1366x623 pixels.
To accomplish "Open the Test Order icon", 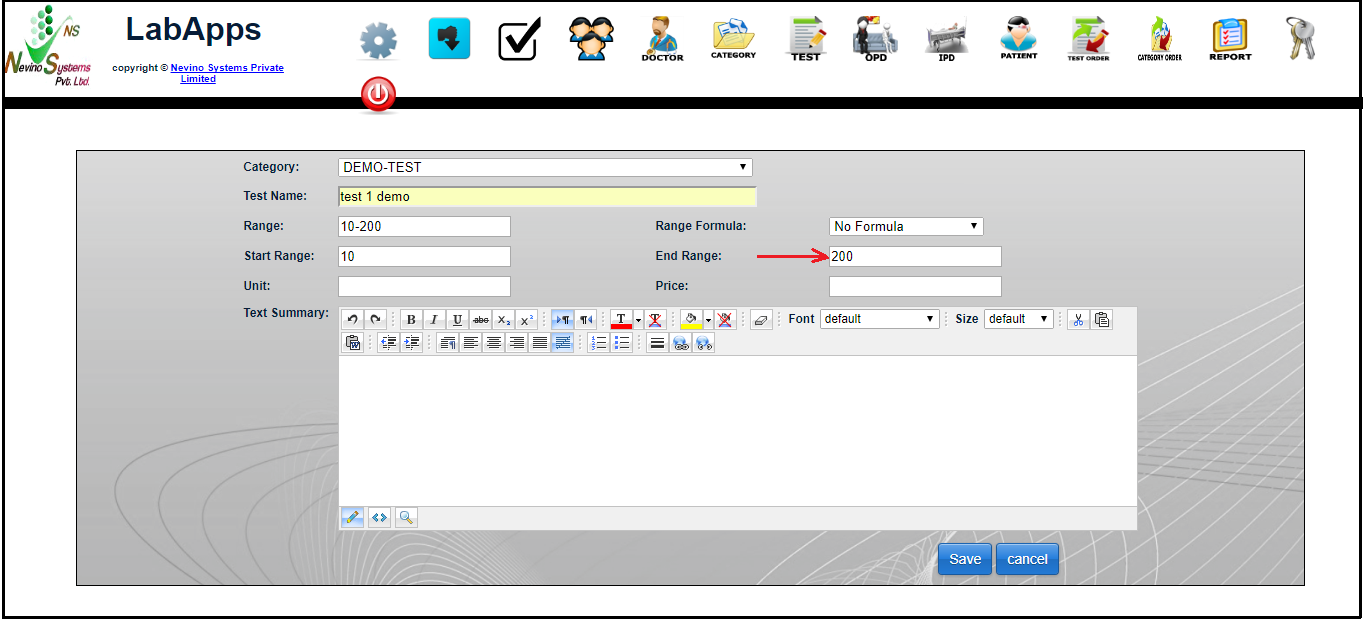I will tap(1088, 39).
